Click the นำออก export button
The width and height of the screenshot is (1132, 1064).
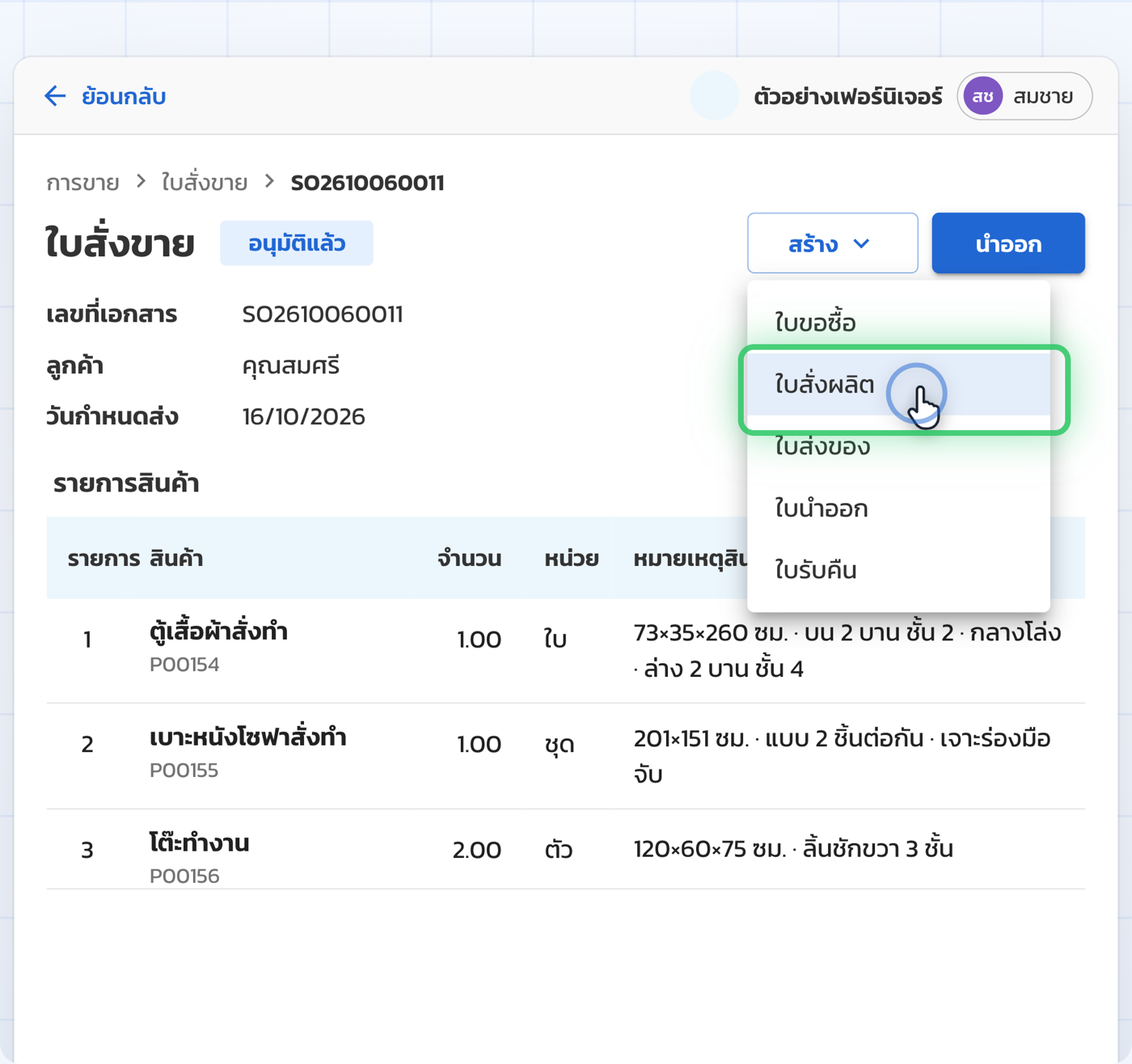coord(1008,243)
